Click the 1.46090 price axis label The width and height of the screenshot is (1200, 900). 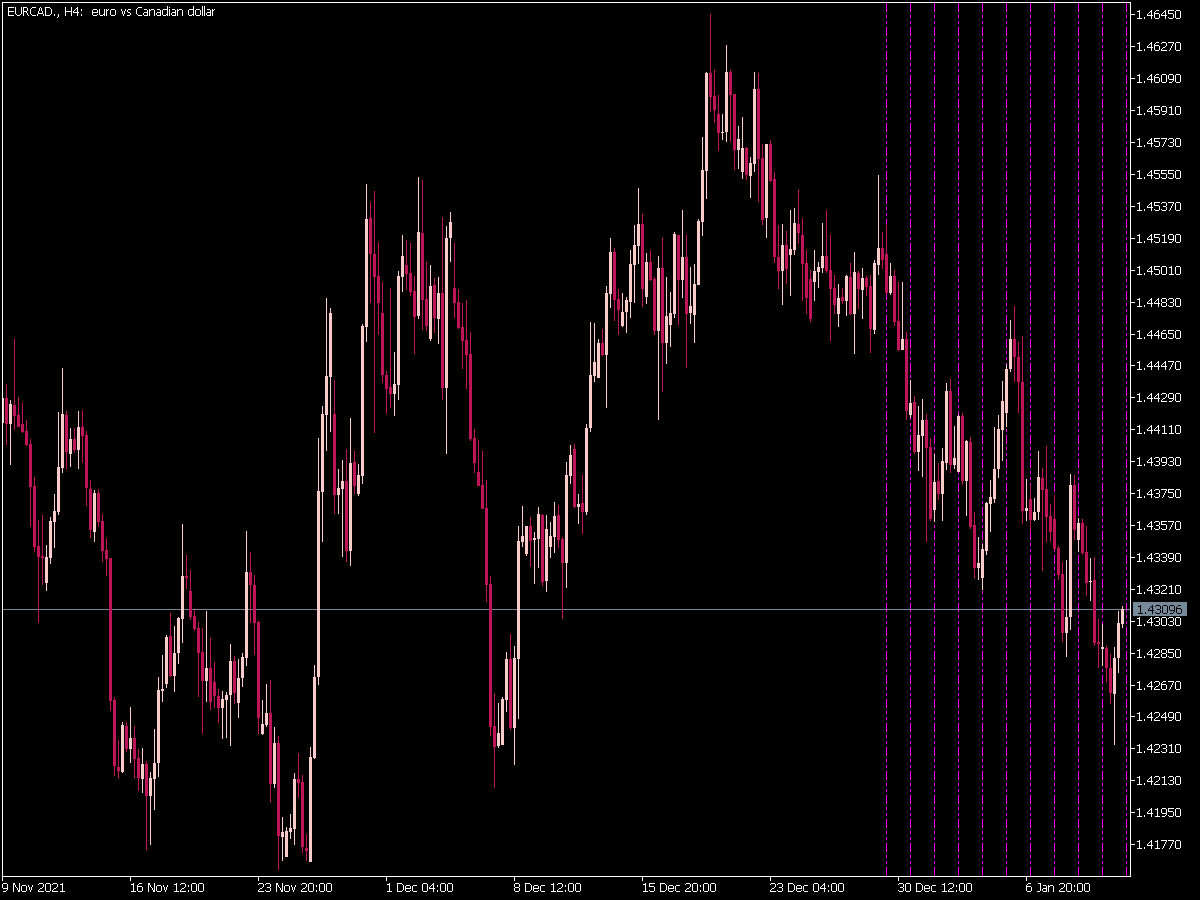click(1160, 78)
